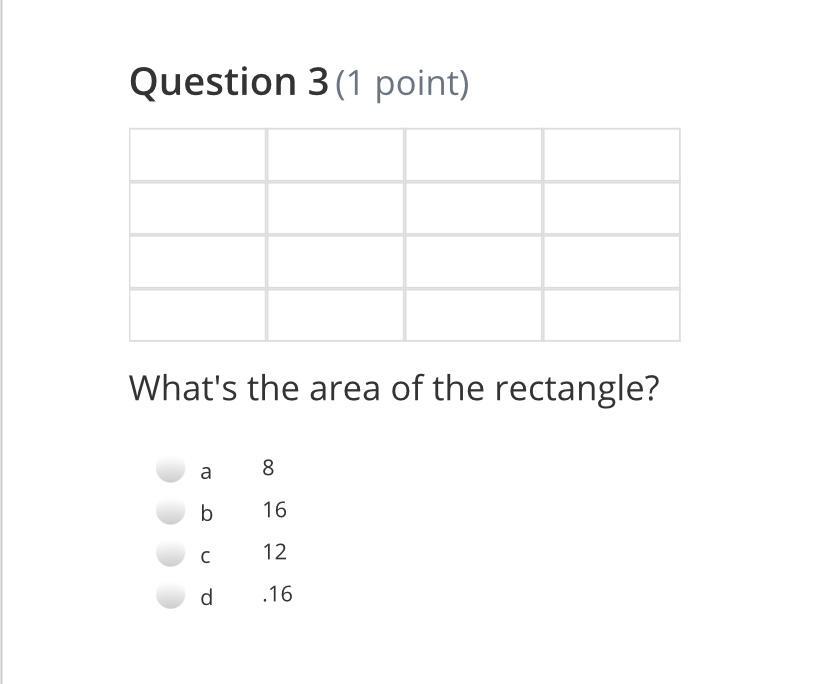
Task: Mark the radio button for option c
Action: [171, 554]
